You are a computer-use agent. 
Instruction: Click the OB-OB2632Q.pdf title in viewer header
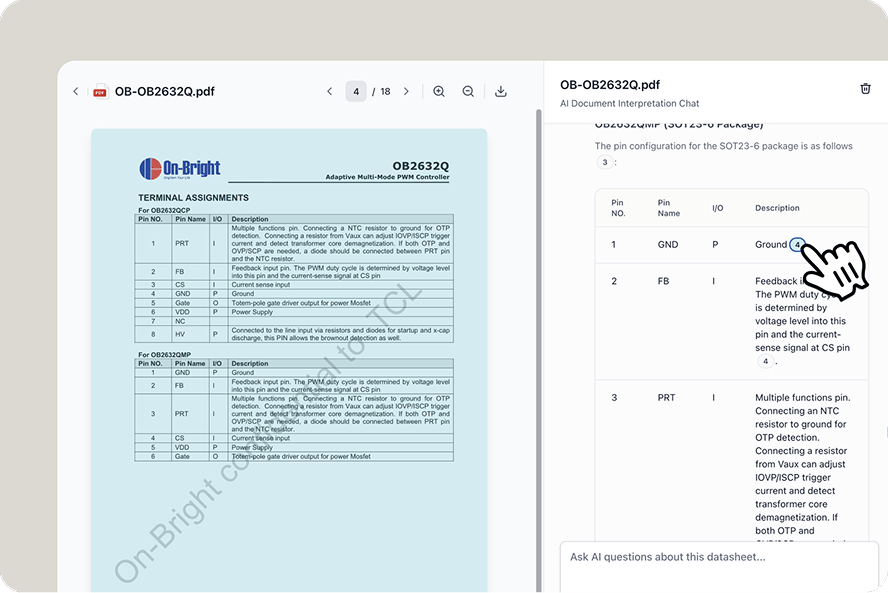[x=165, y=91]
